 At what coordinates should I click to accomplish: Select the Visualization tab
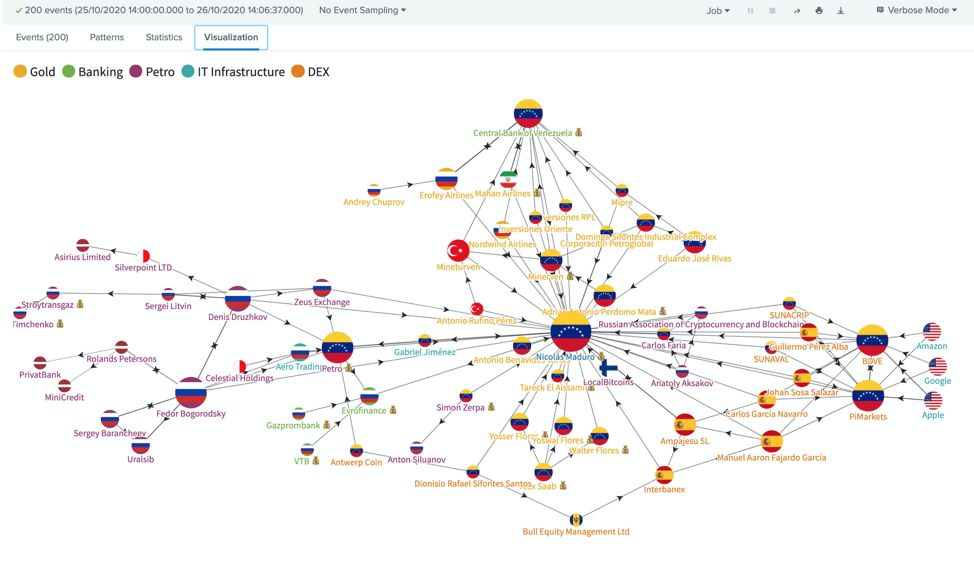pos(231,37)
